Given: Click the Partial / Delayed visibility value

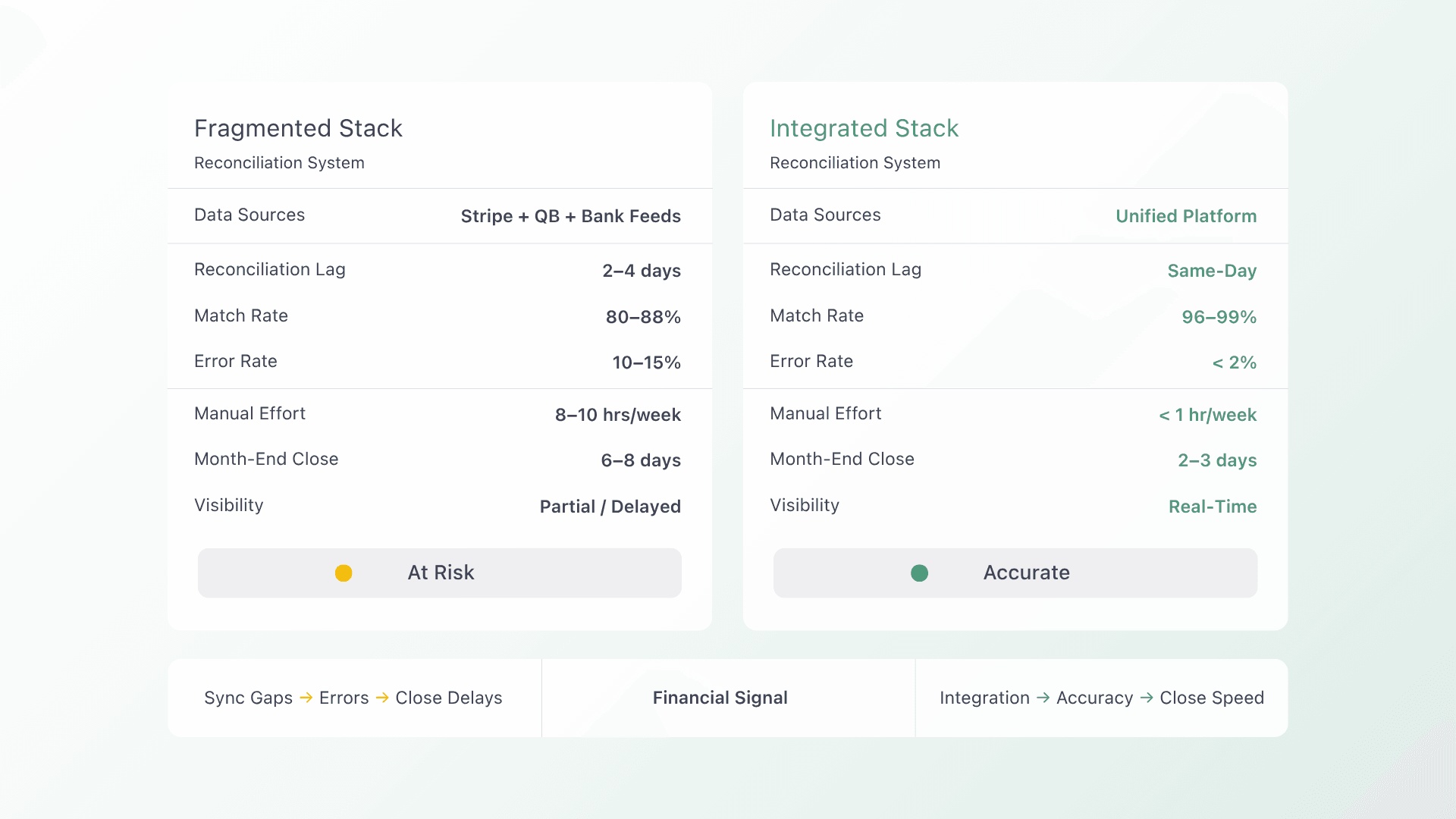Looking at the screenshot, I should 610,507.
